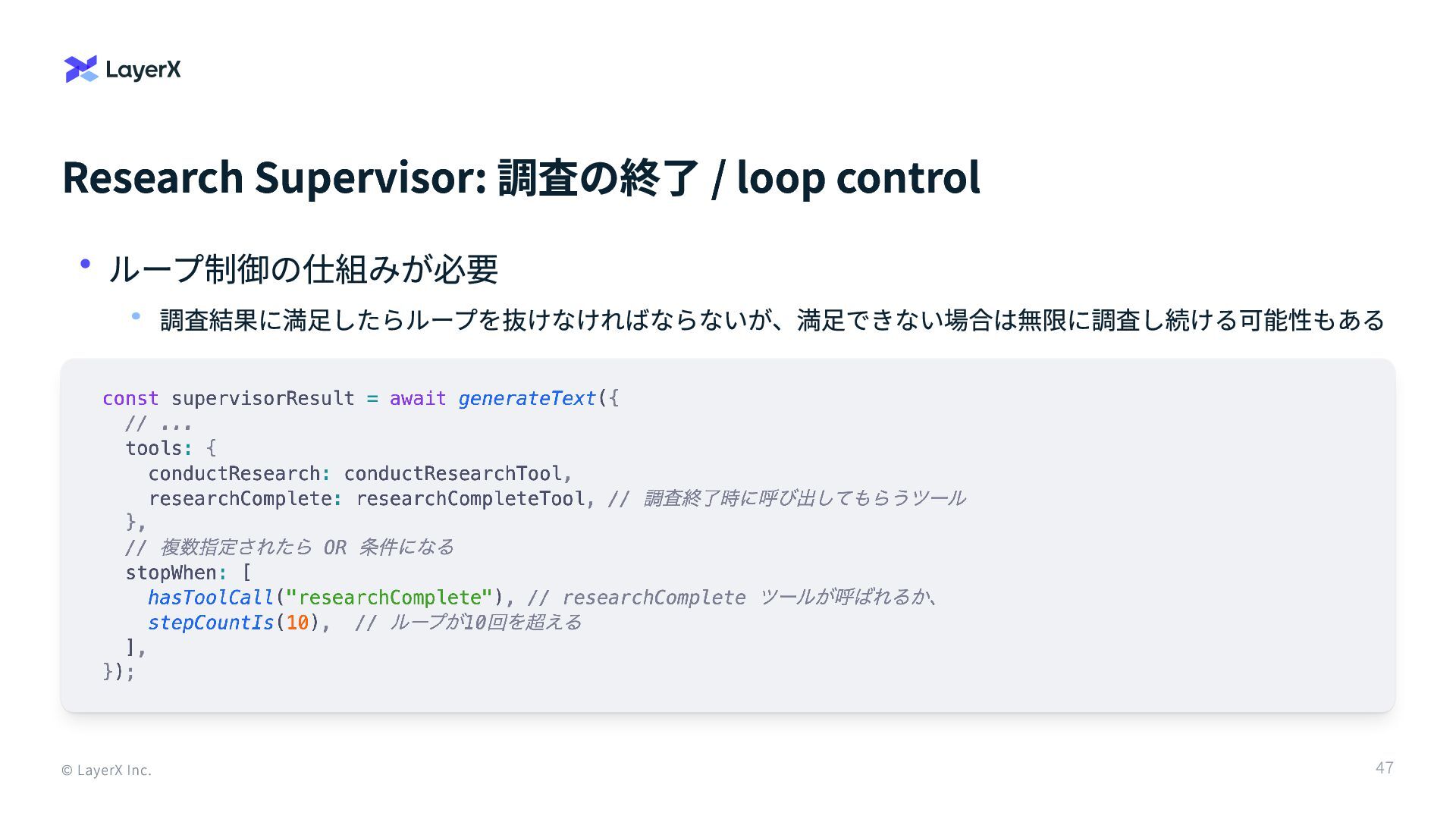This screenshot has width=1456, height=819.
Task: Click 'researchCompleteTool' in the code
Action: (470, 499)
